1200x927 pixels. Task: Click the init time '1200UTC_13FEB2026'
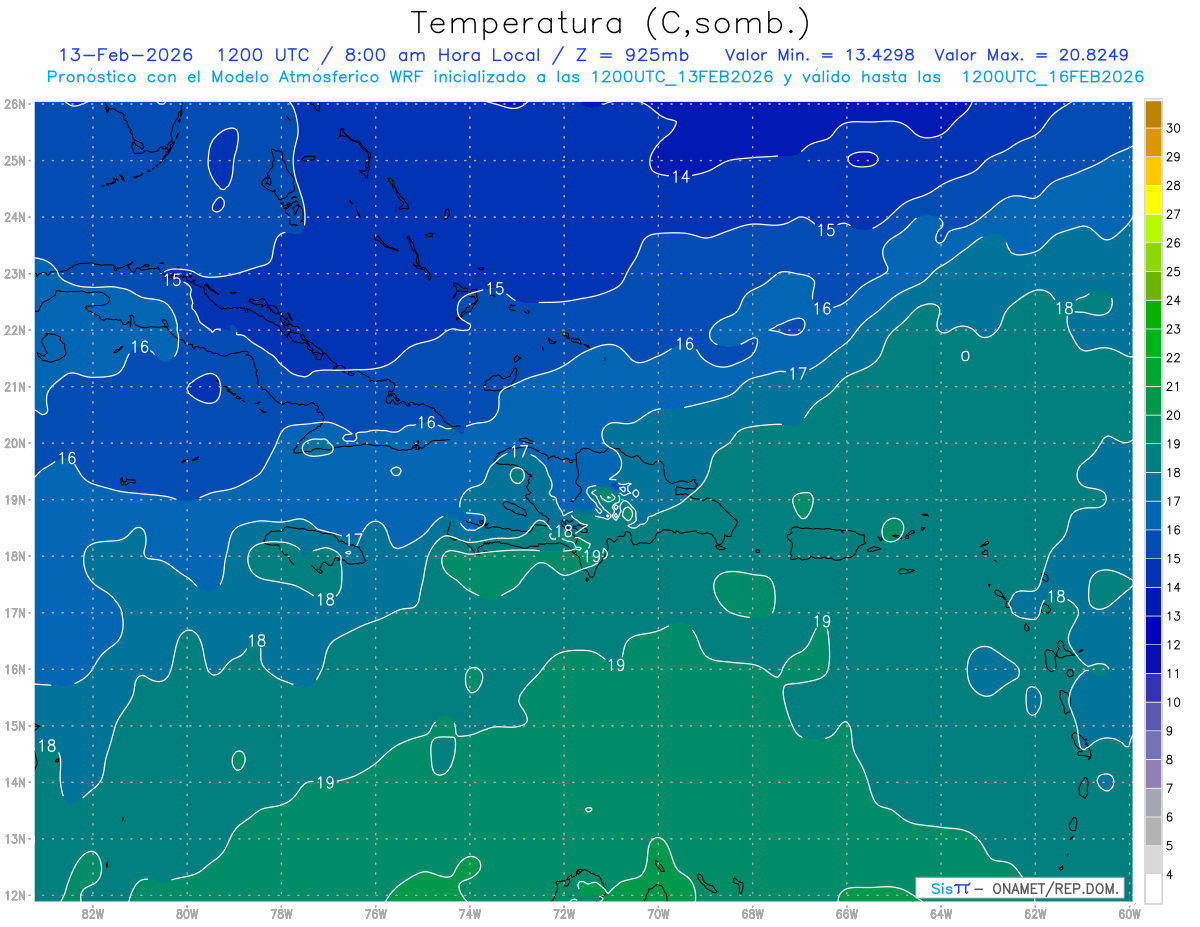[682, 77]
